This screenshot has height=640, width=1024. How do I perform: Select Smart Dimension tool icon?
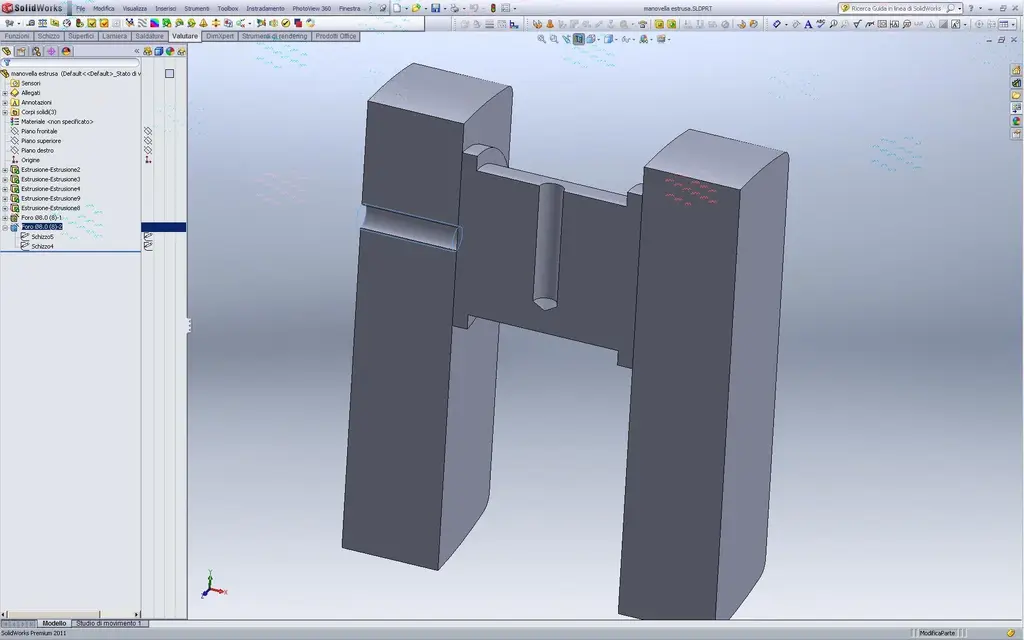(776, 24)
